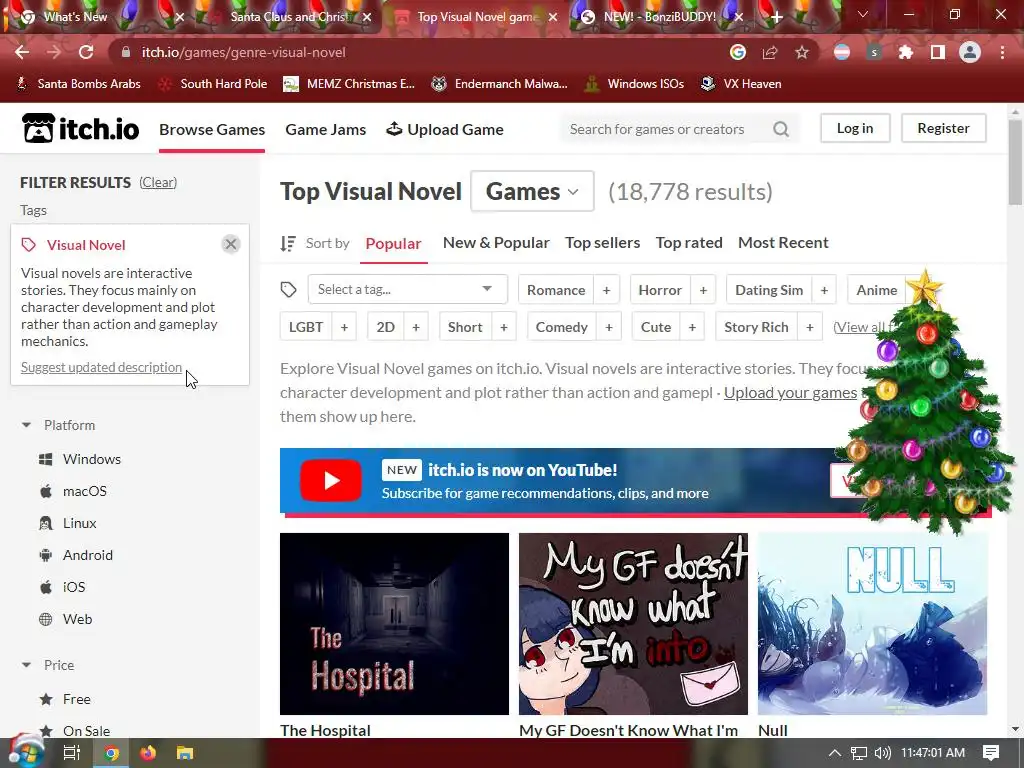This screenshot has height=768, width=1024.
Task: Open notification center icon
Action: click(991, 753)
